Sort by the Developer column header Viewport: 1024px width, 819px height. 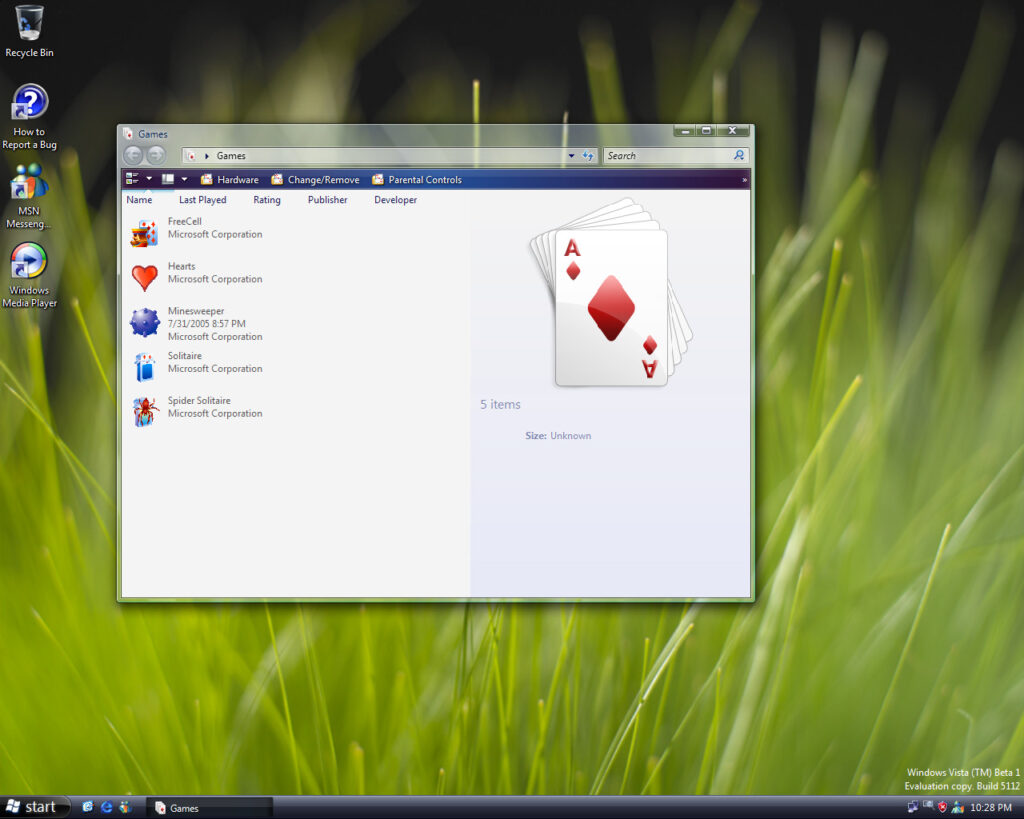click(x=395, y=200)
